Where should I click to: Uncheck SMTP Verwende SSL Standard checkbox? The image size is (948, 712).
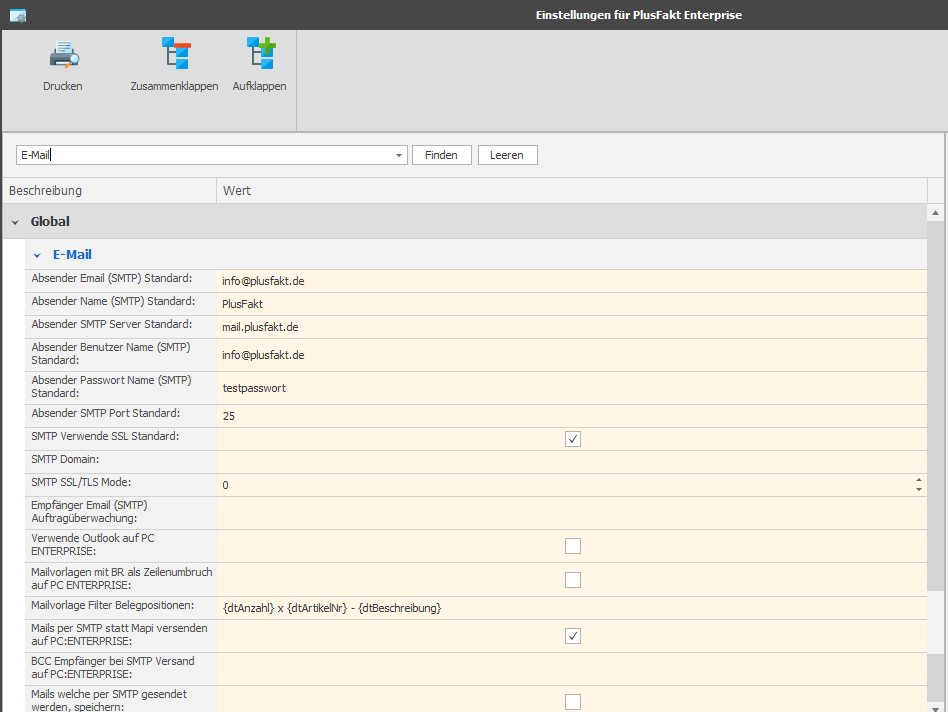[x=573, y=439]
